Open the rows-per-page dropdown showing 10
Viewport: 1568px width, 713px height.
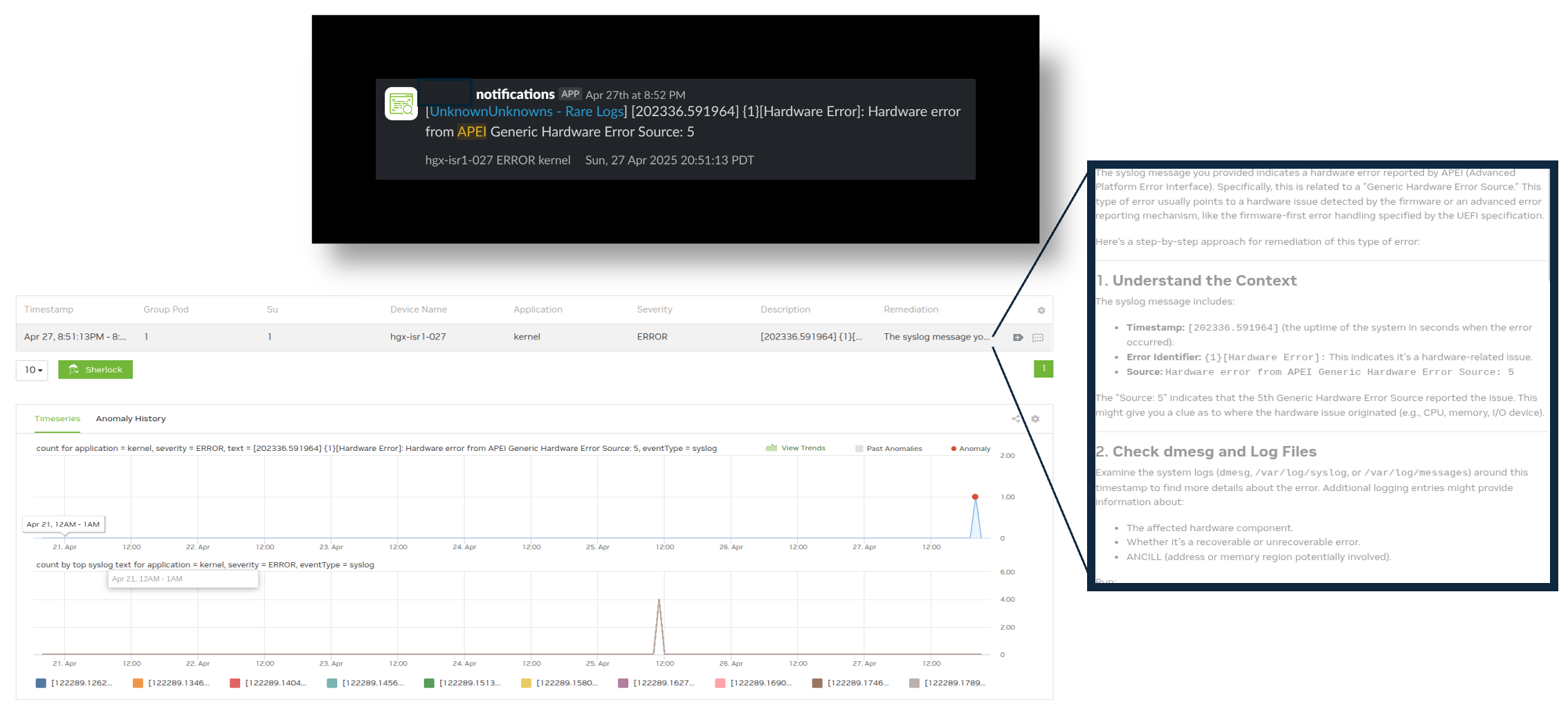32,370
